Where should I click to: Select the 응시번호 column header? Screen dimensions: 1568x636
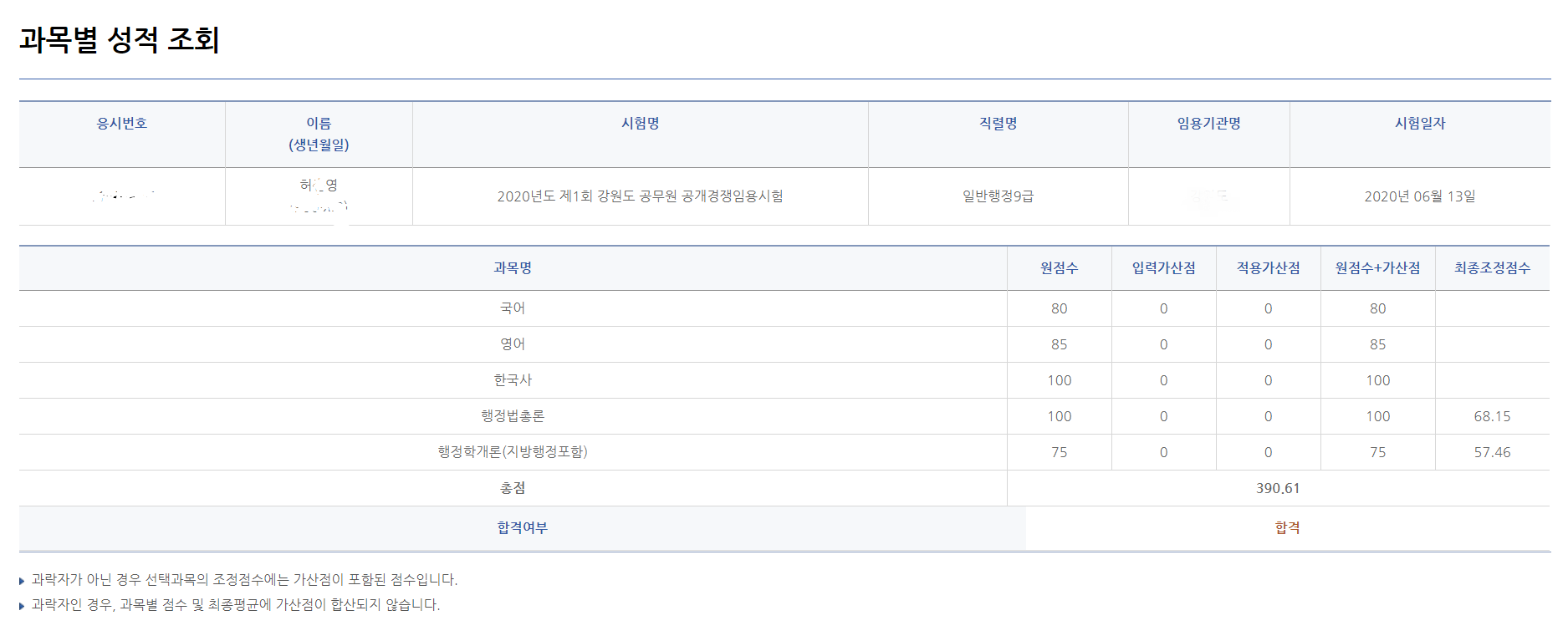[122, 124]
